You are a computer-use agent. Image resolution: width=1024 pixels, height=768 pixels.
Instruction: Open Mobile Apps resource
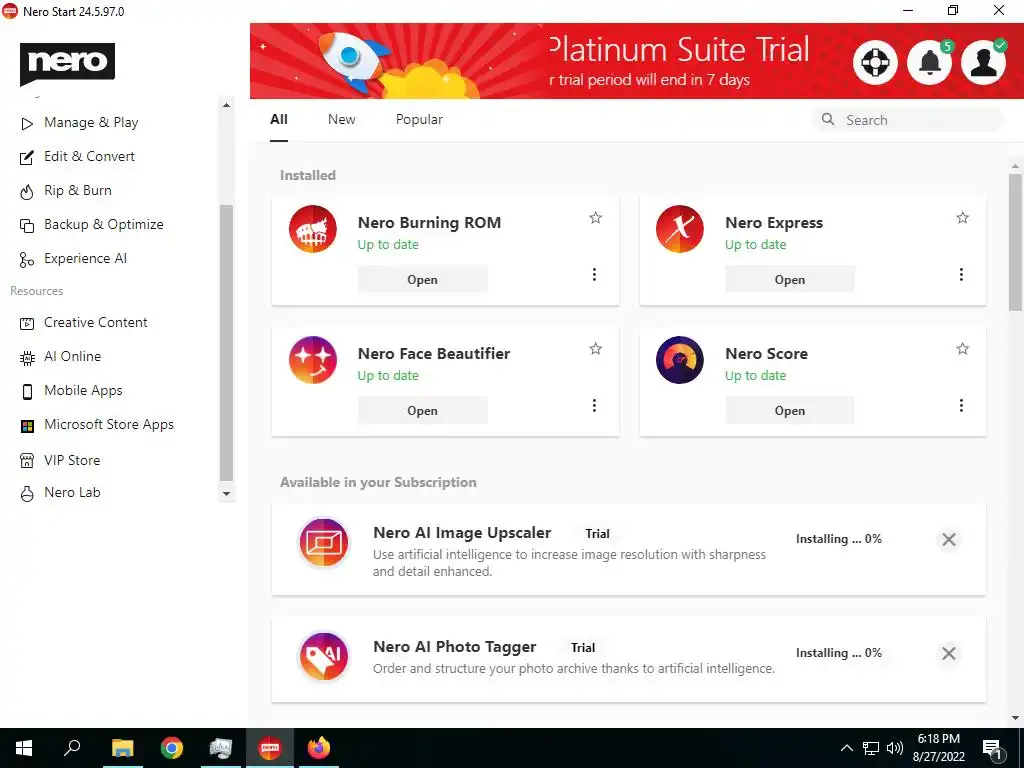click(83, 391)
